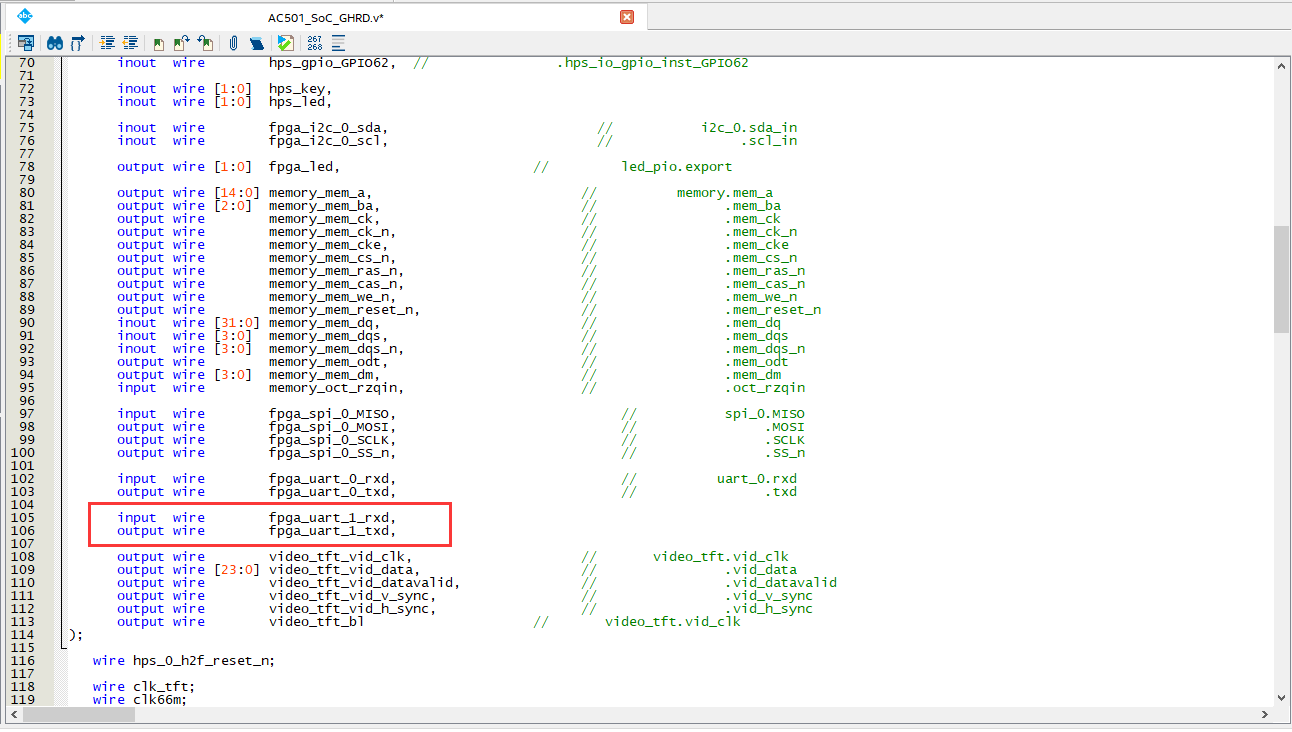Click the horizontal scrollbar right arrow

(x=1265, y=714)
